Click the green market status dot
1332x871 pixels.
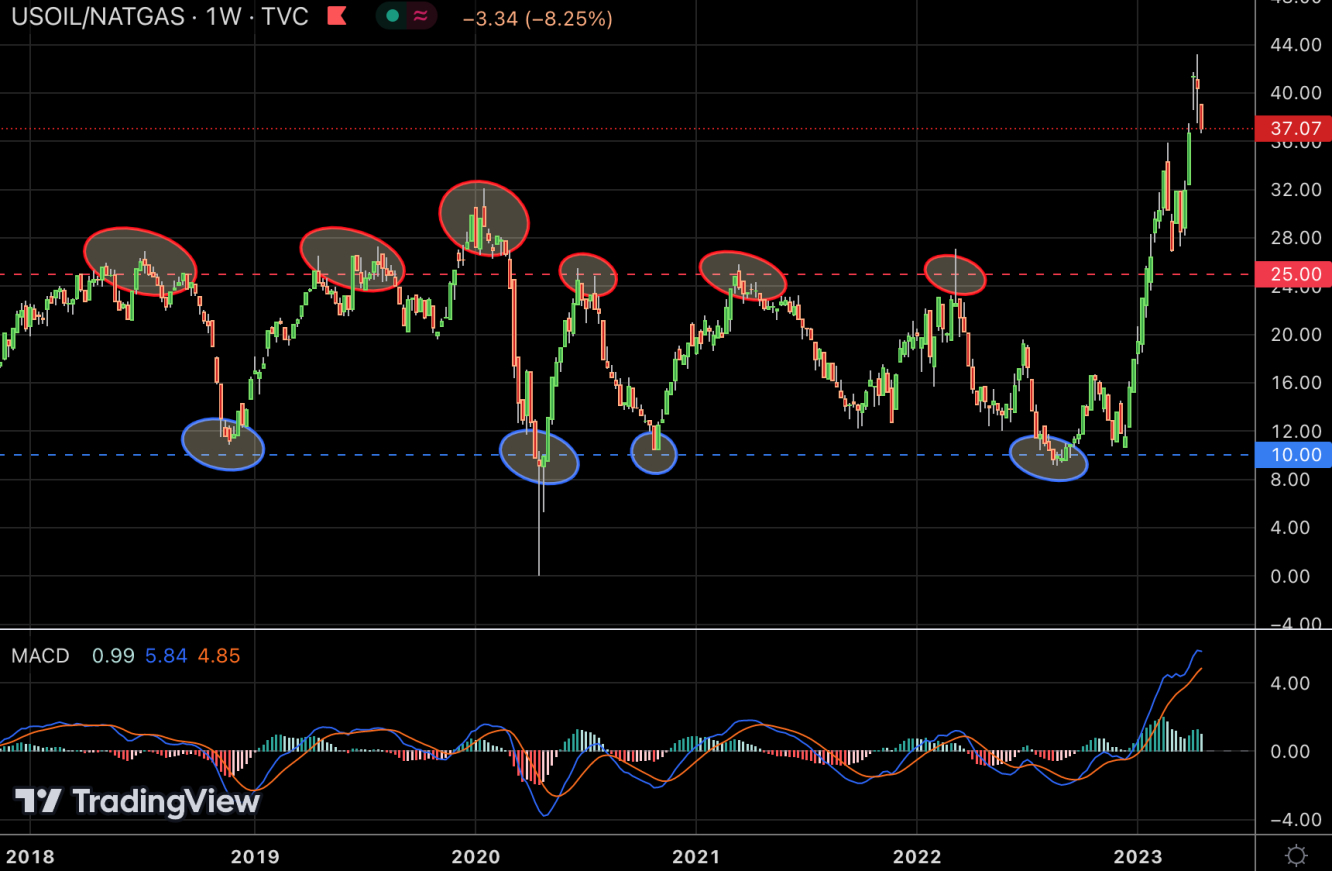(392, 17)
